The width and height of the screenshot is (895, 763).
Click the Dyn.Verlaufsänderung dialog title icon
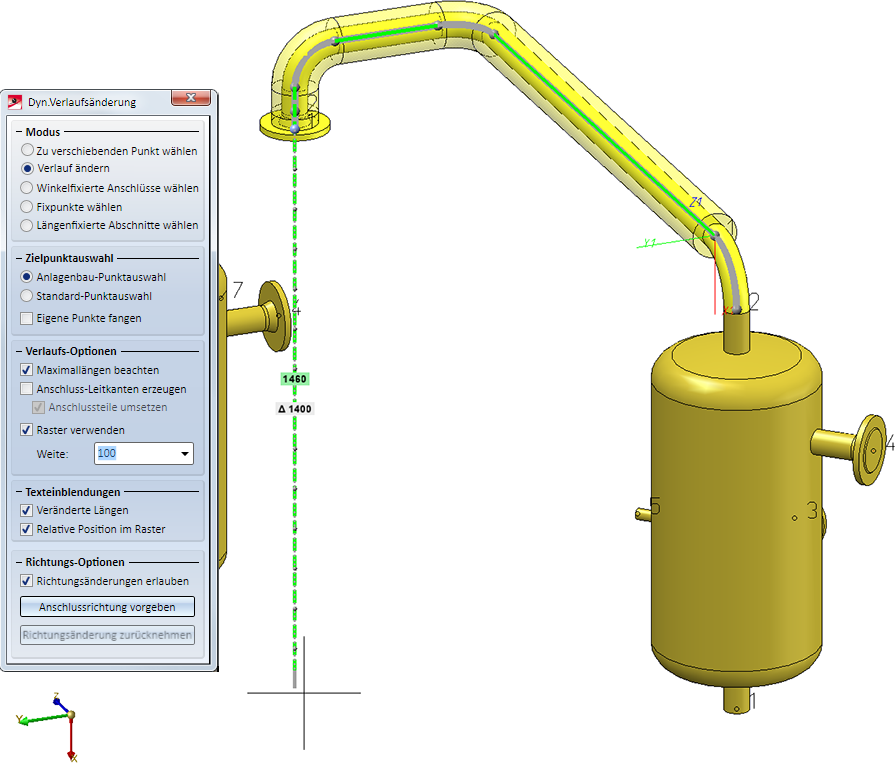15,102
